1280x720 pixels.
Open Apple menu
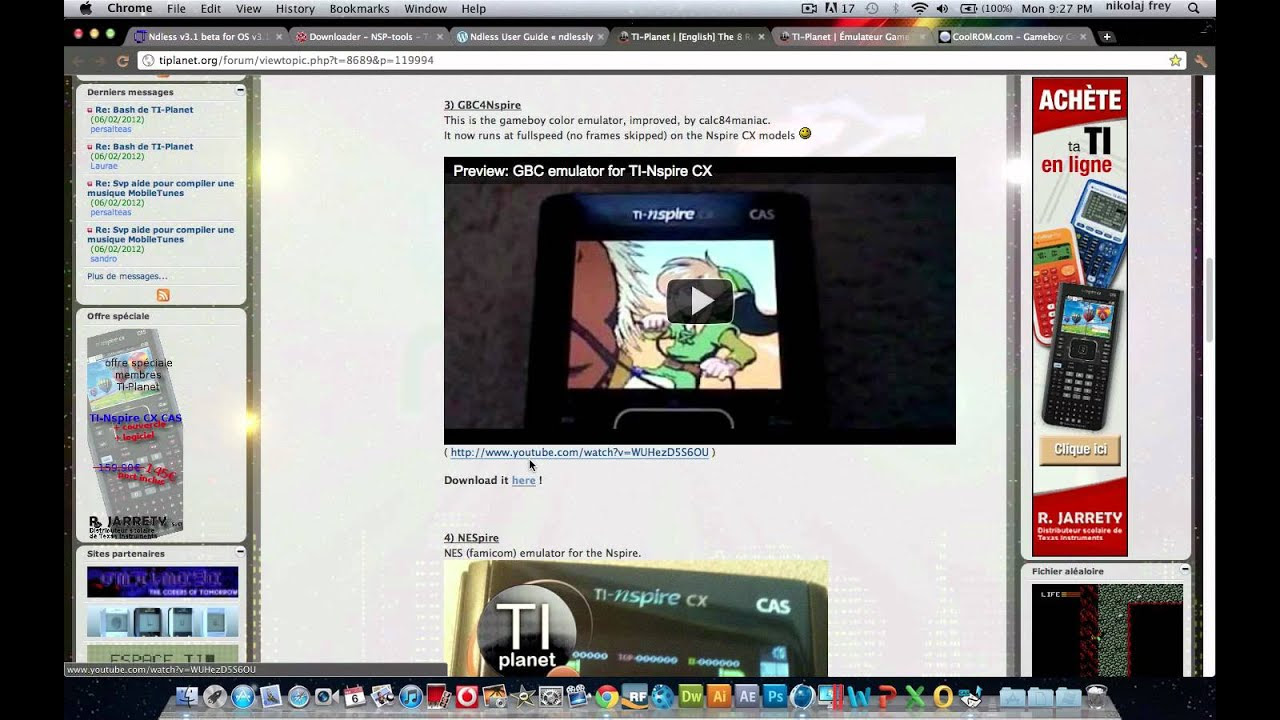(85, 8)
